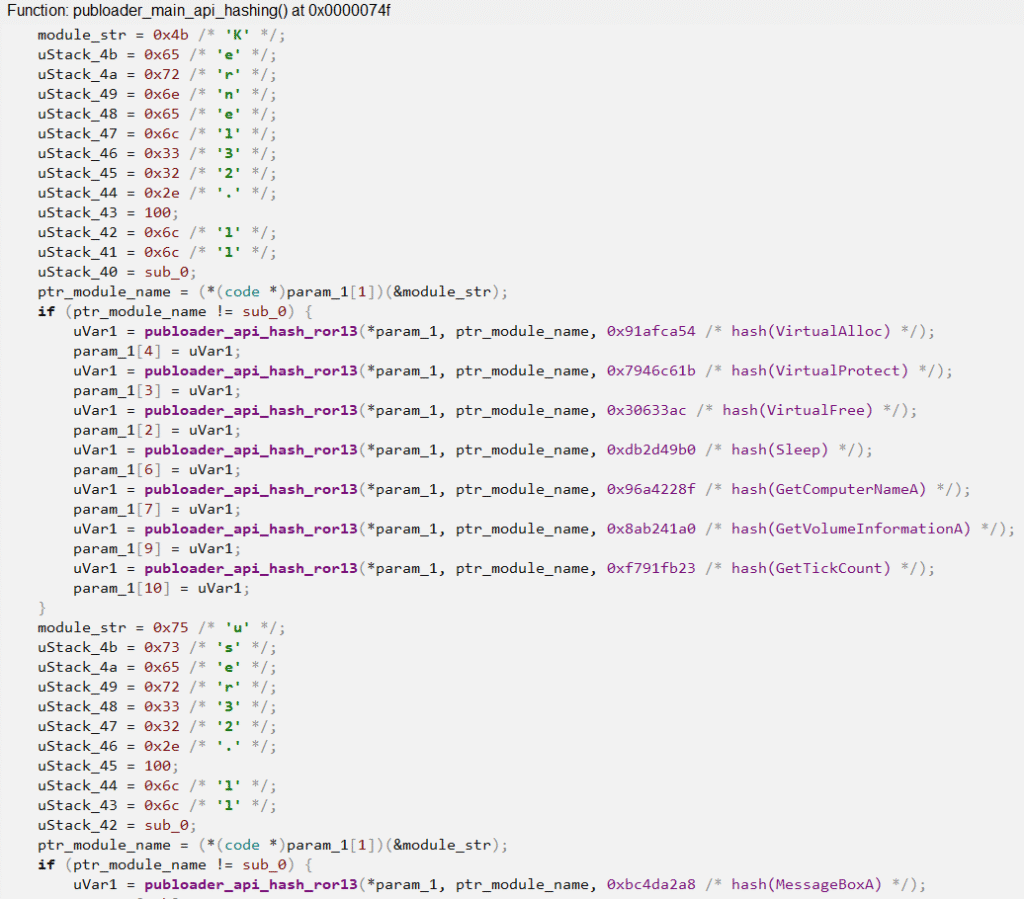1024x899 pixels.
Task: Click the hash(VirtualAlloc) comment
Action: [x=818, y=331]
